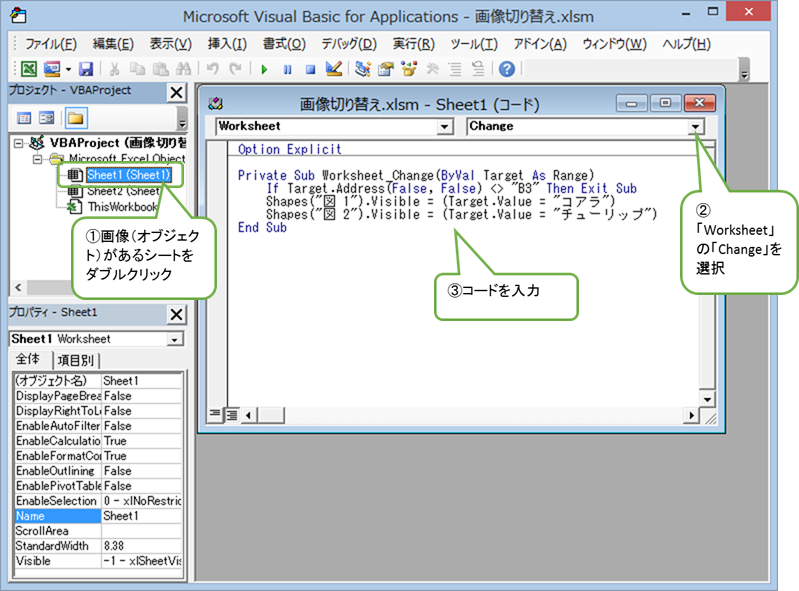Collapse the Microsoft Excel Objects folder
Screen dimensions: 799x591
click(x=38, y=159)
